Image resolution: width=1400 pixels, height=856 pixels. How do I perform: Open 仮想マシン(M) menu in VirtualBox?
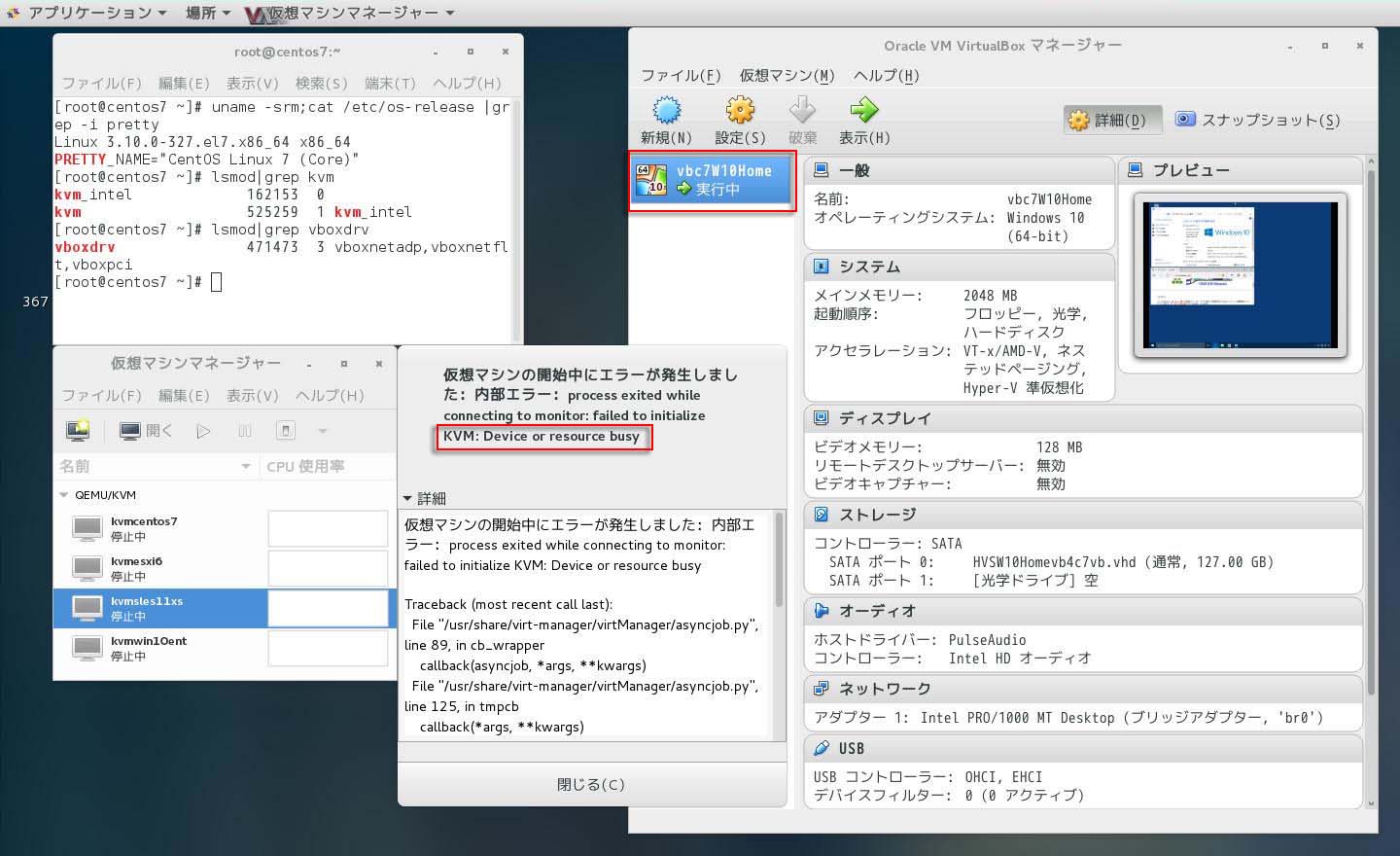tap(787, 76)
